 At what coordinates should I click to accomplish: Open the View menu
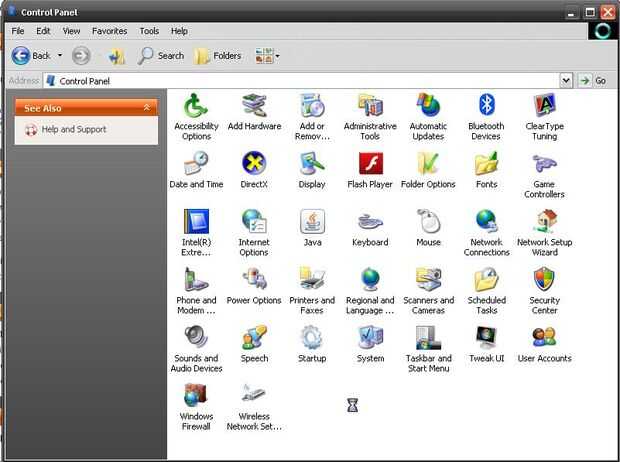click(71, 31)
